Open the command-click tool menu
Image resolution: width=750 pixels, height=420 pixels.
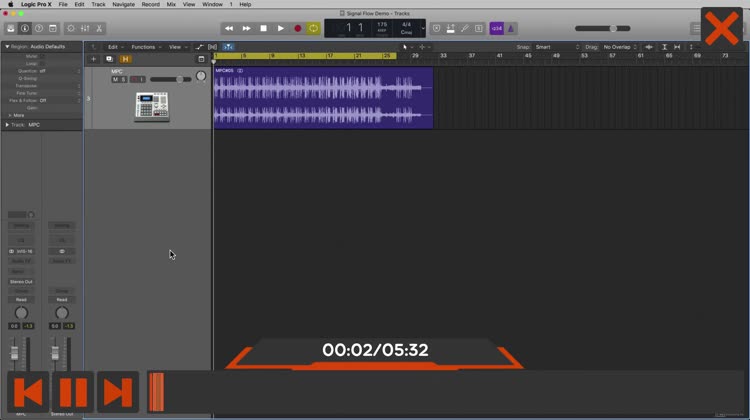(x=424, y=47)
